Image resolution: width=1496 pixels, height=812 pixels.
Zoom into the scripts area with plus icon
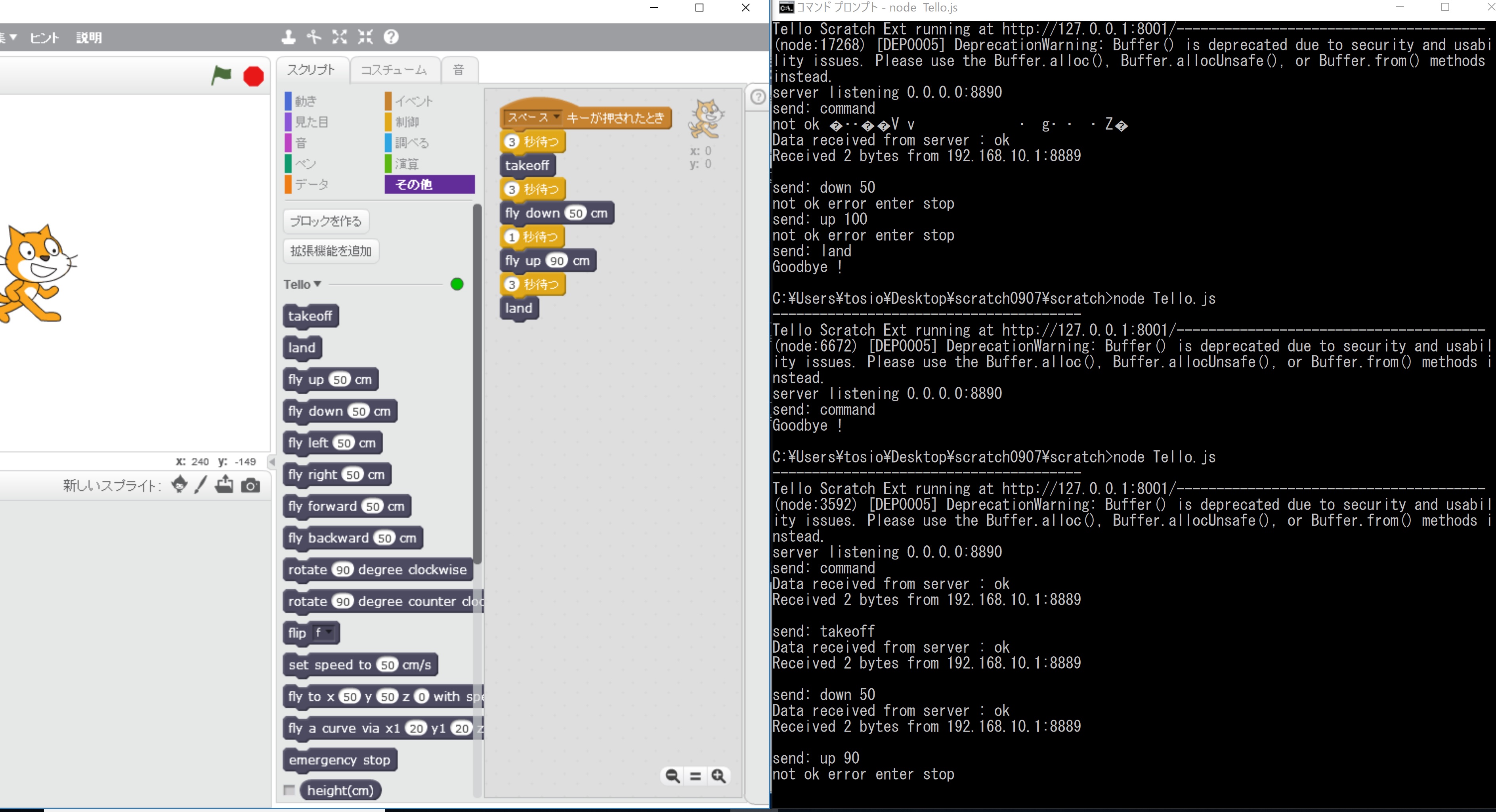point(718,776)
